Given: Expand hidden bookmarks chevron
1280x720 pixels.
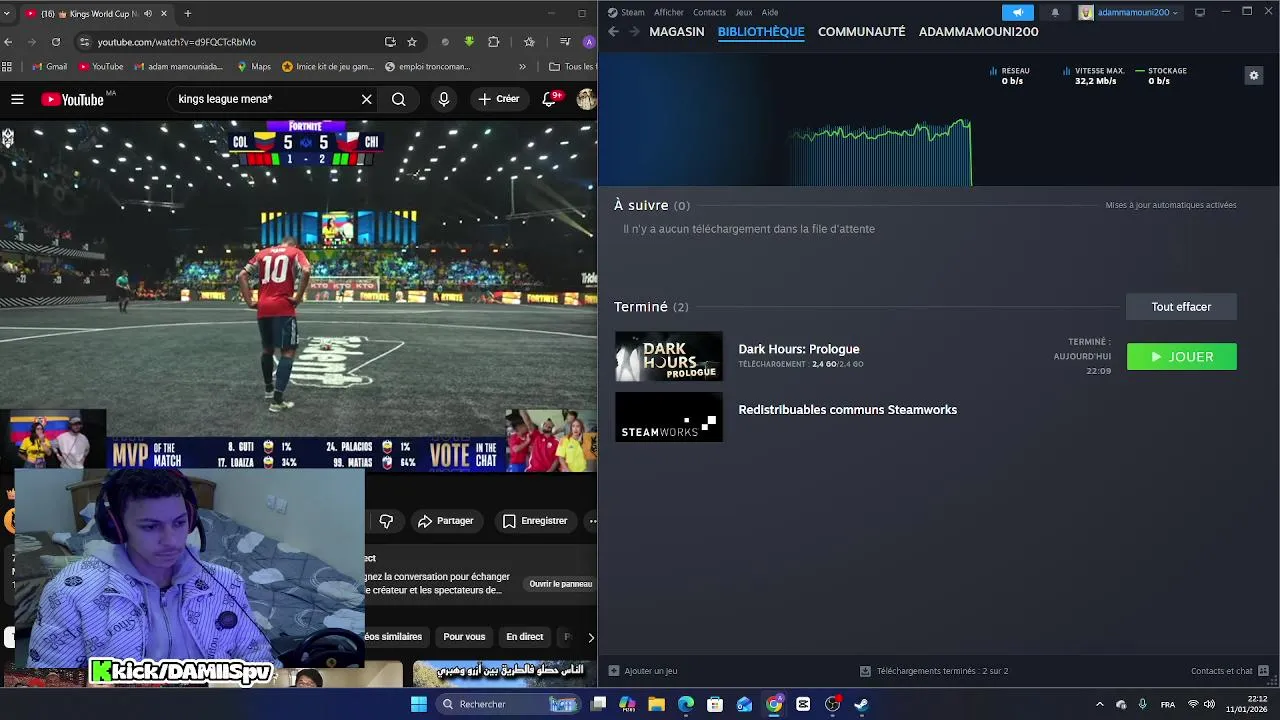Looking at the screenshot, I should pyautogui.click(x=522, y=67).
